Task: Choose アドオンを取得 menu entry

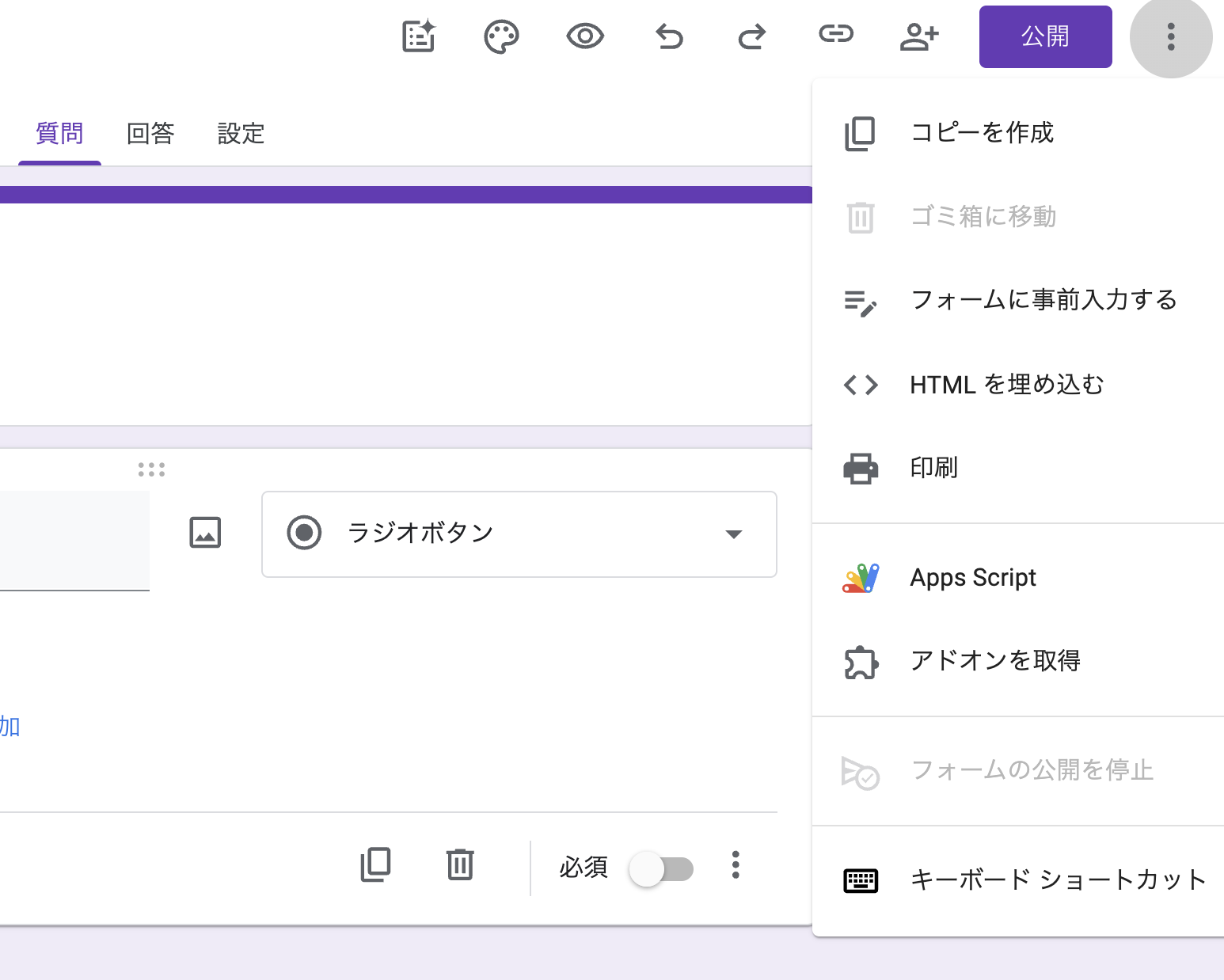Action: [1018, 661]
